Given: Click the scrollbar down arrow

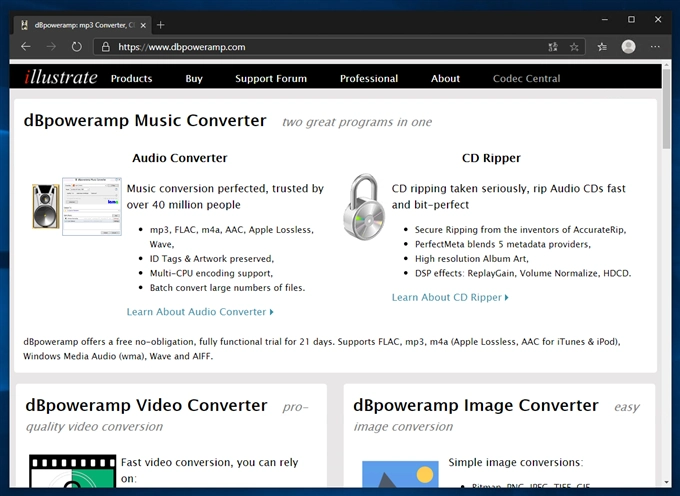Looking at the screenshot, I should pyautogui.click(x=667, y=482).
